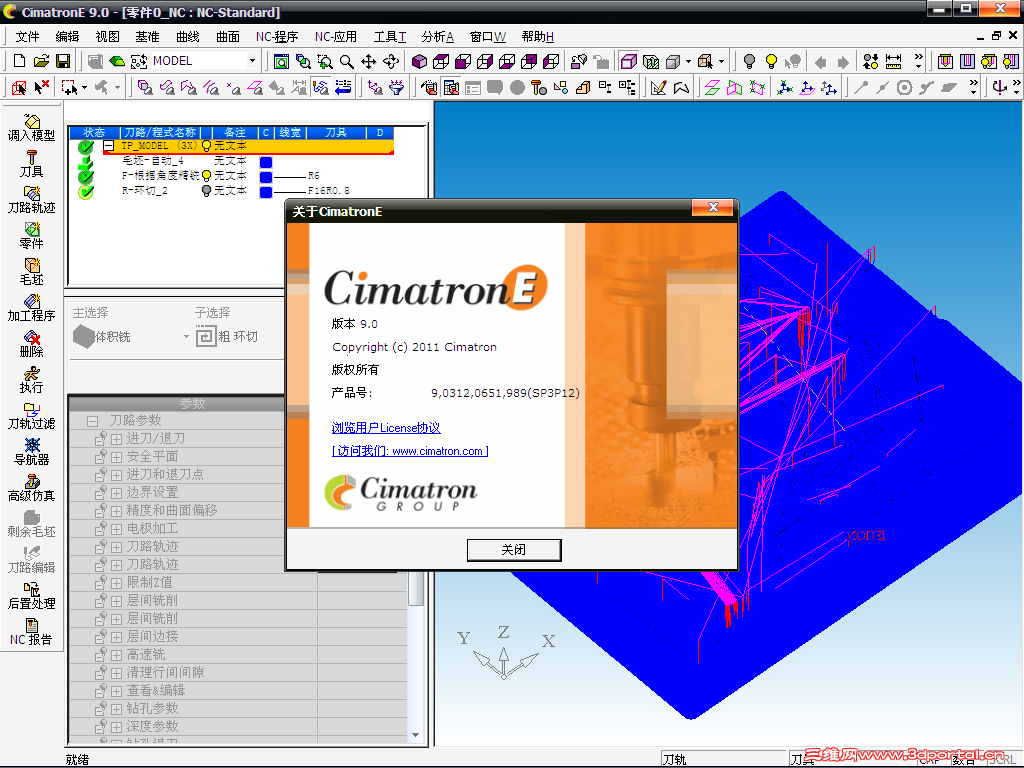The image size is (1024, 768).
Task: Click the 加工程序 procedure sidebar icon
Action: [x=31, y=308]
